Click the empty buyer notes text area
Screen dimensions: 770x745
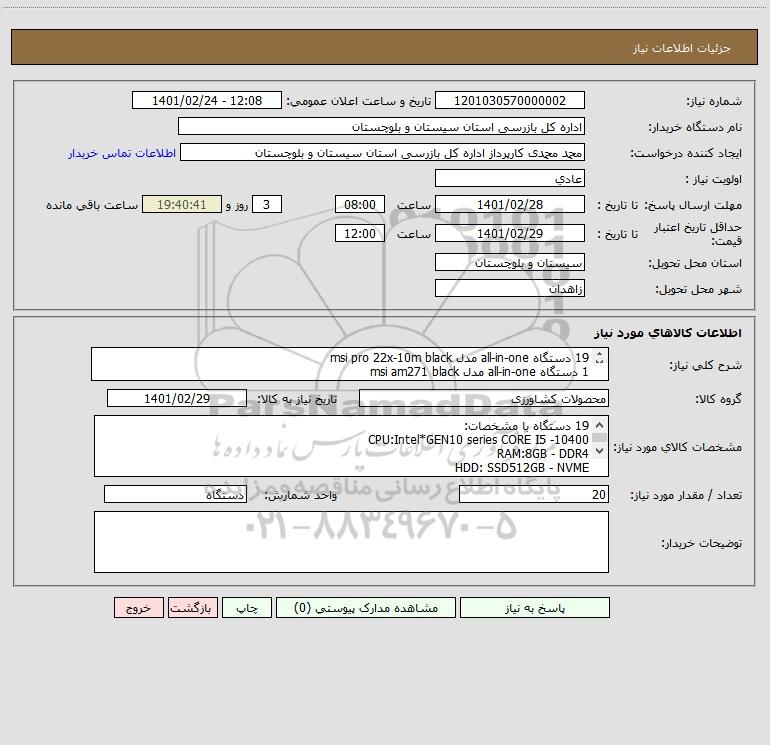pos(351,542)
